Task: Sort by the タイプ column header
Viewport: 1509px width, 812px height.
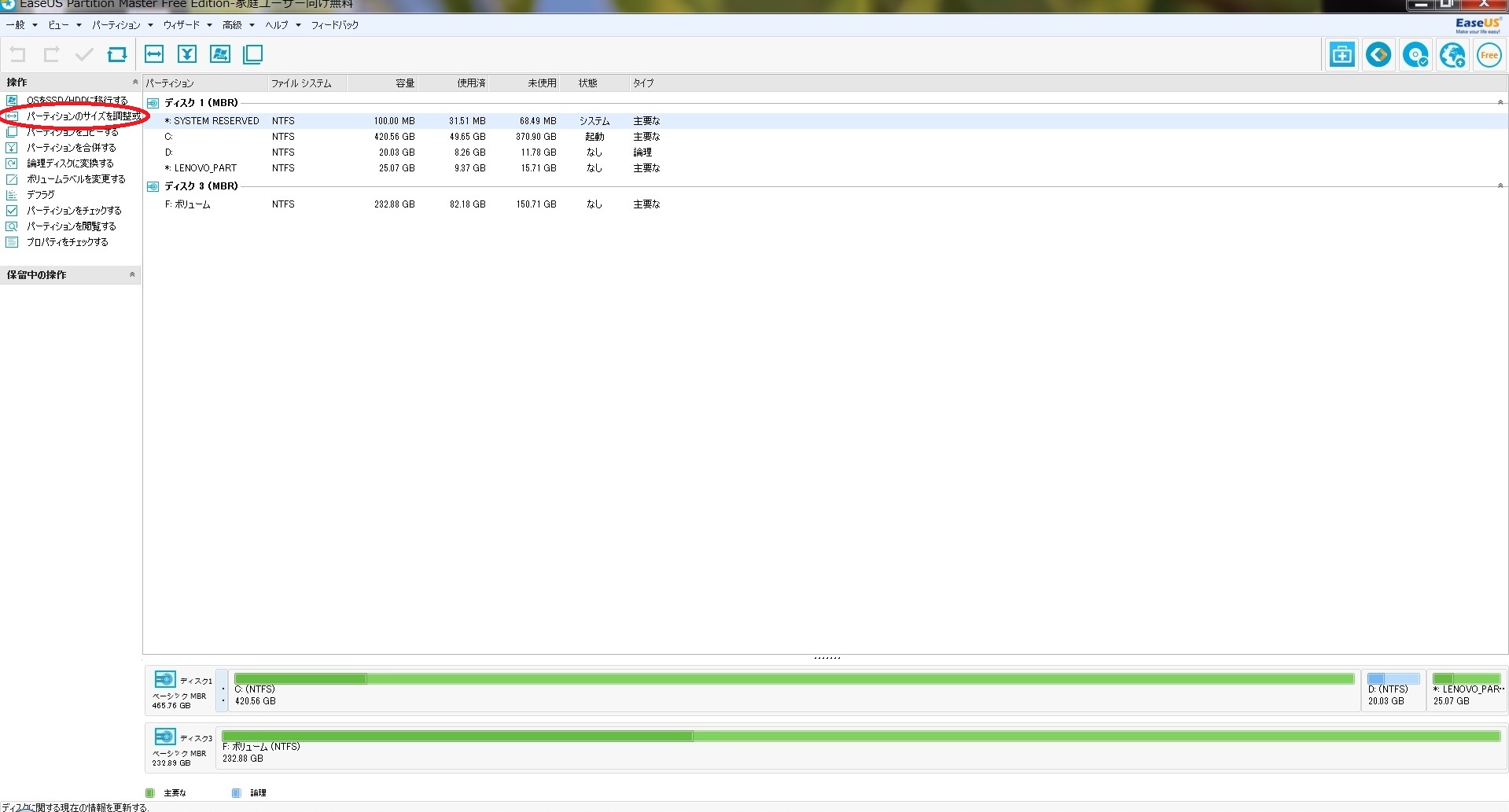Action: (643, 83)
